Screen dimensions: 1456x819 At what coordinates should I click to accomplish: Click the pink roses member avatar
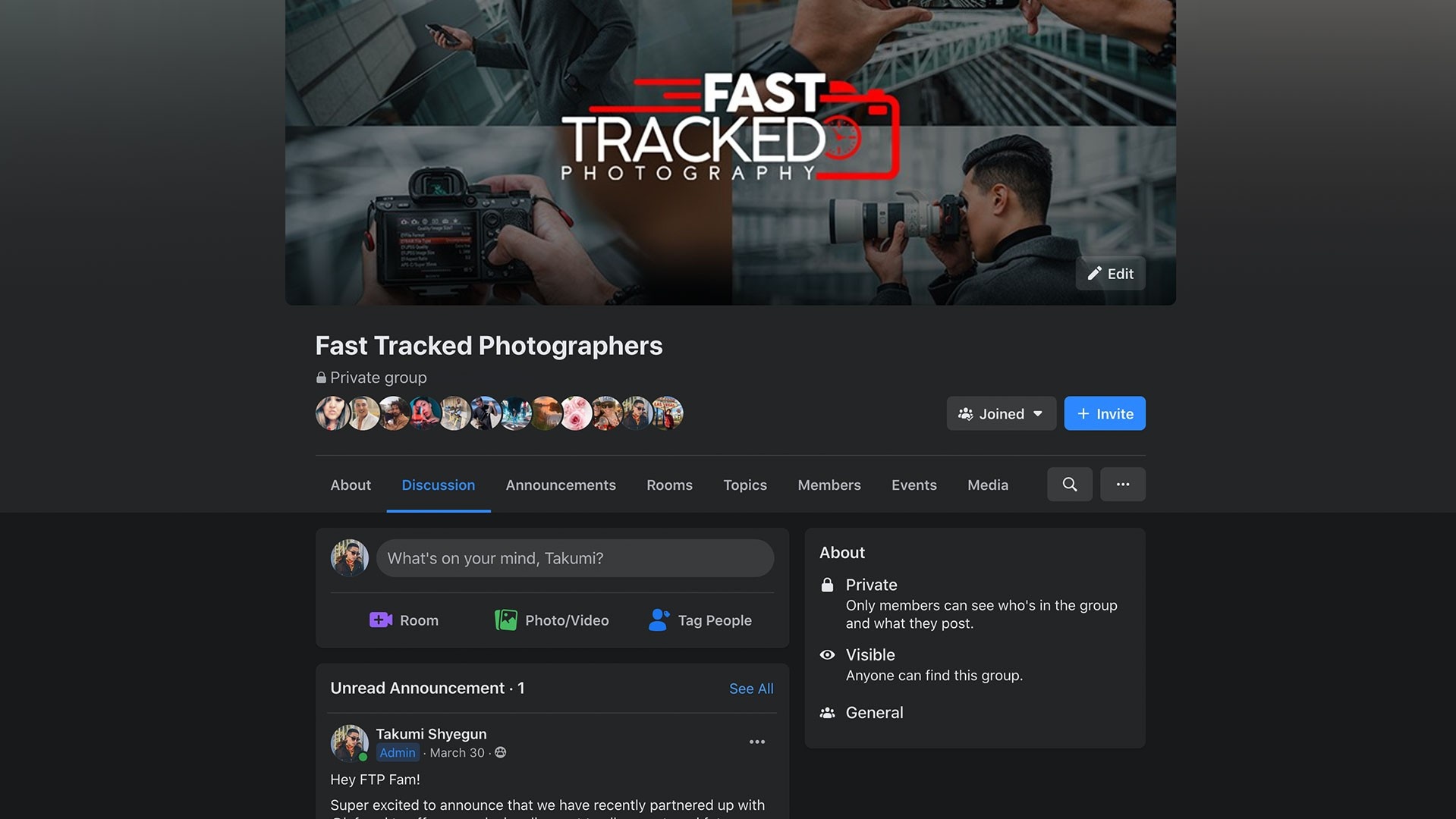point(576,413)
